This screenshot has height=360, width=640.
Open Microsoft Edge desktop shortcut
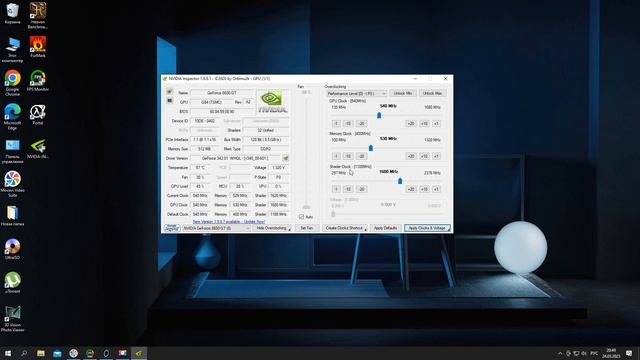(x=12, y=116)
